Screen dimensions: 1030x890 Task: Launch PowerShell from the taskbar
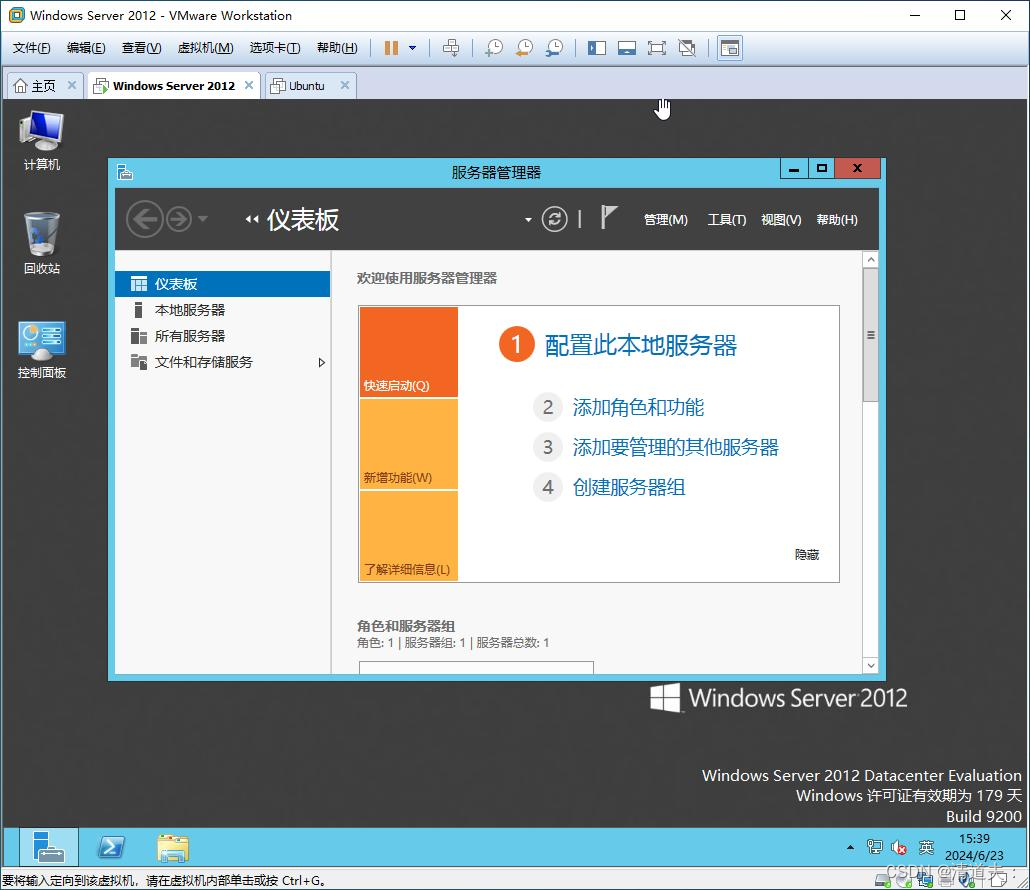coord(111,847)
